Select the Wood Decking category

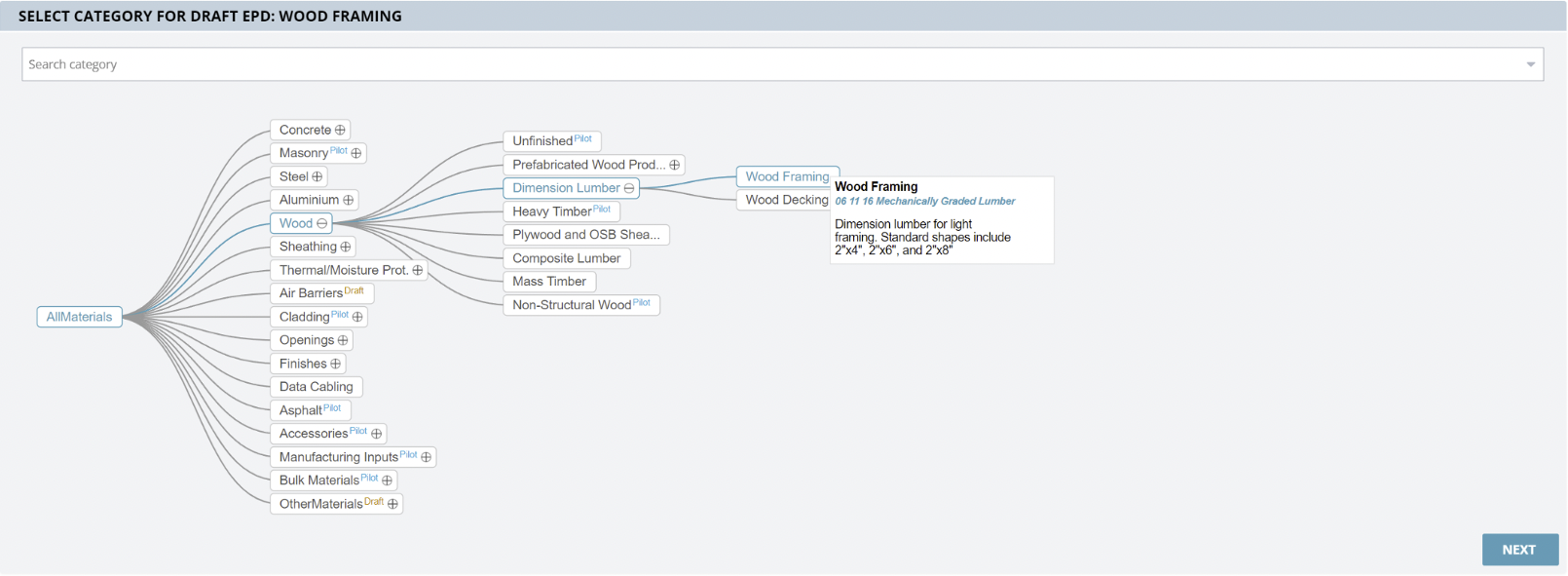(x=786, y=200)
